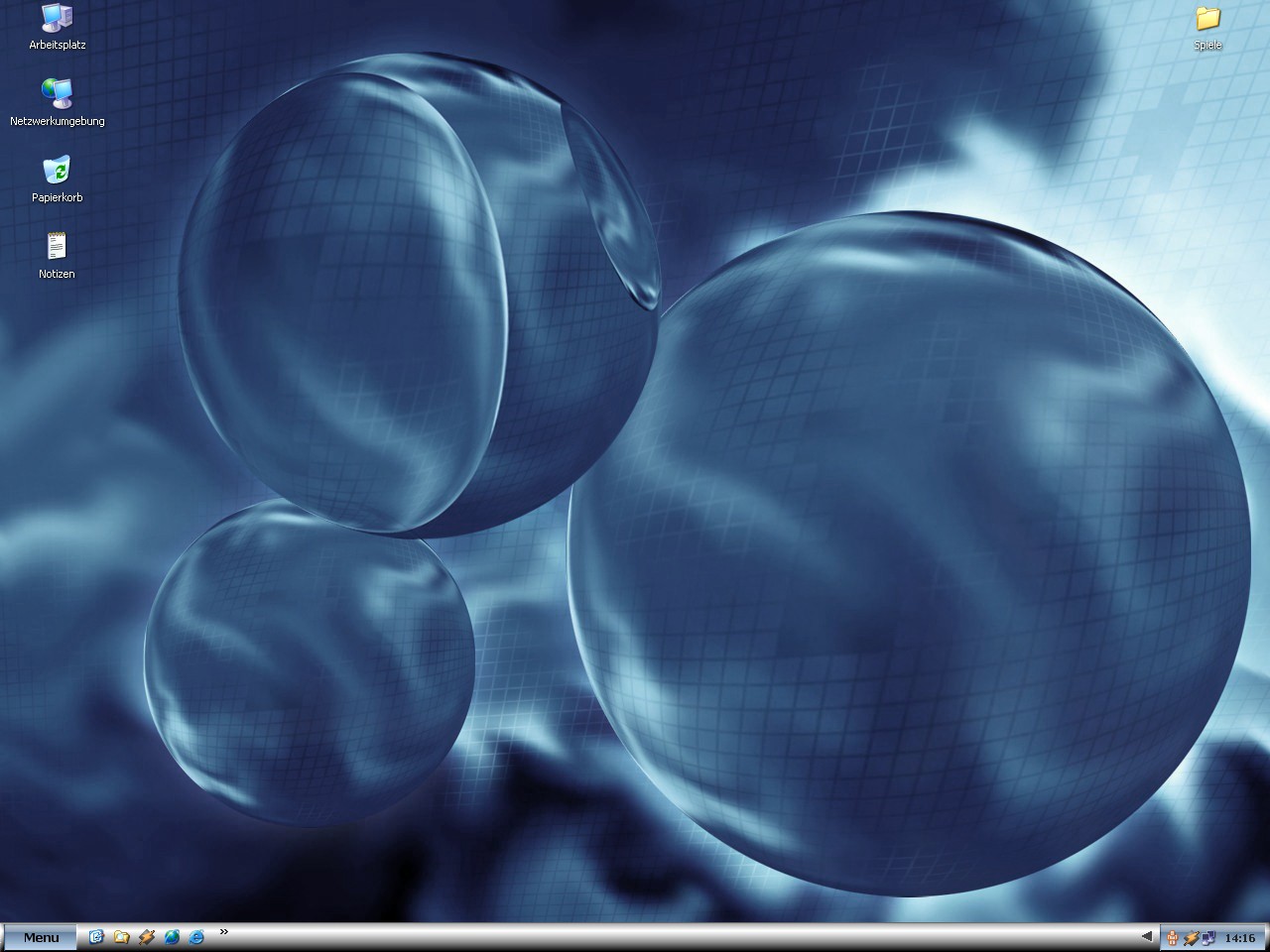Launch Winamp from the quick launch bar
This screenshot has height=952, width=1270.
[x=147, y=937]
